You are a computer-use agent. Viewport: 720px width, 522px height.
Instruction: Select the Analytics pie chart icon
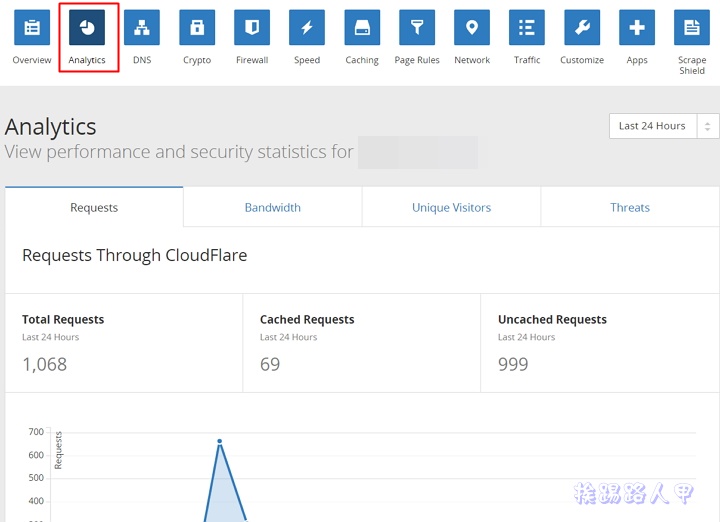coord(87,28)
